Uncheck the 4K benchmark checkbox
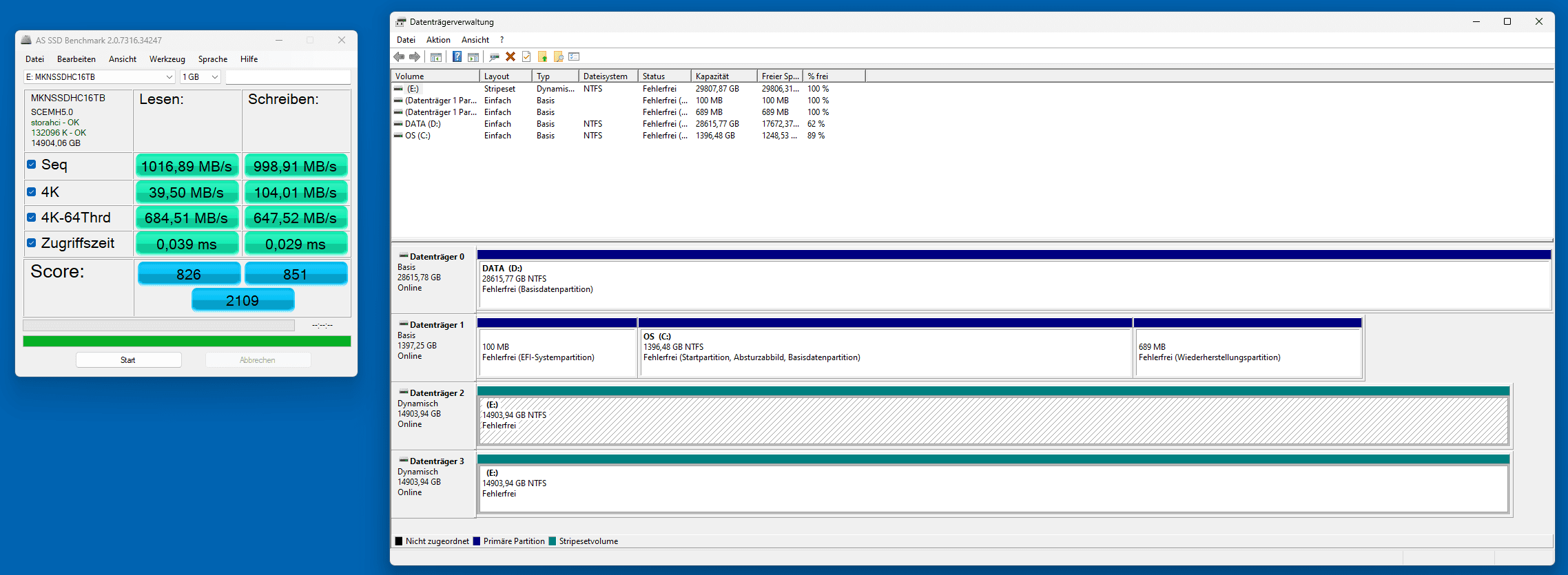The height and width of the screenshot is (575, 1568). (32, 192)
